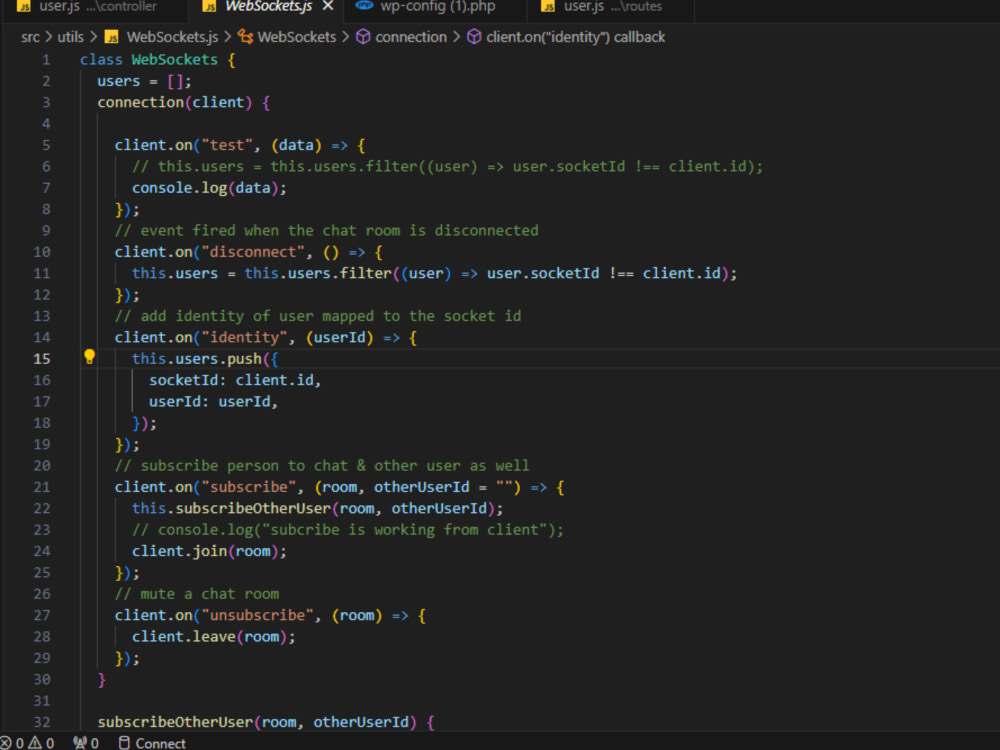Click the JS icon on user.js routes tab

[547, 6]
